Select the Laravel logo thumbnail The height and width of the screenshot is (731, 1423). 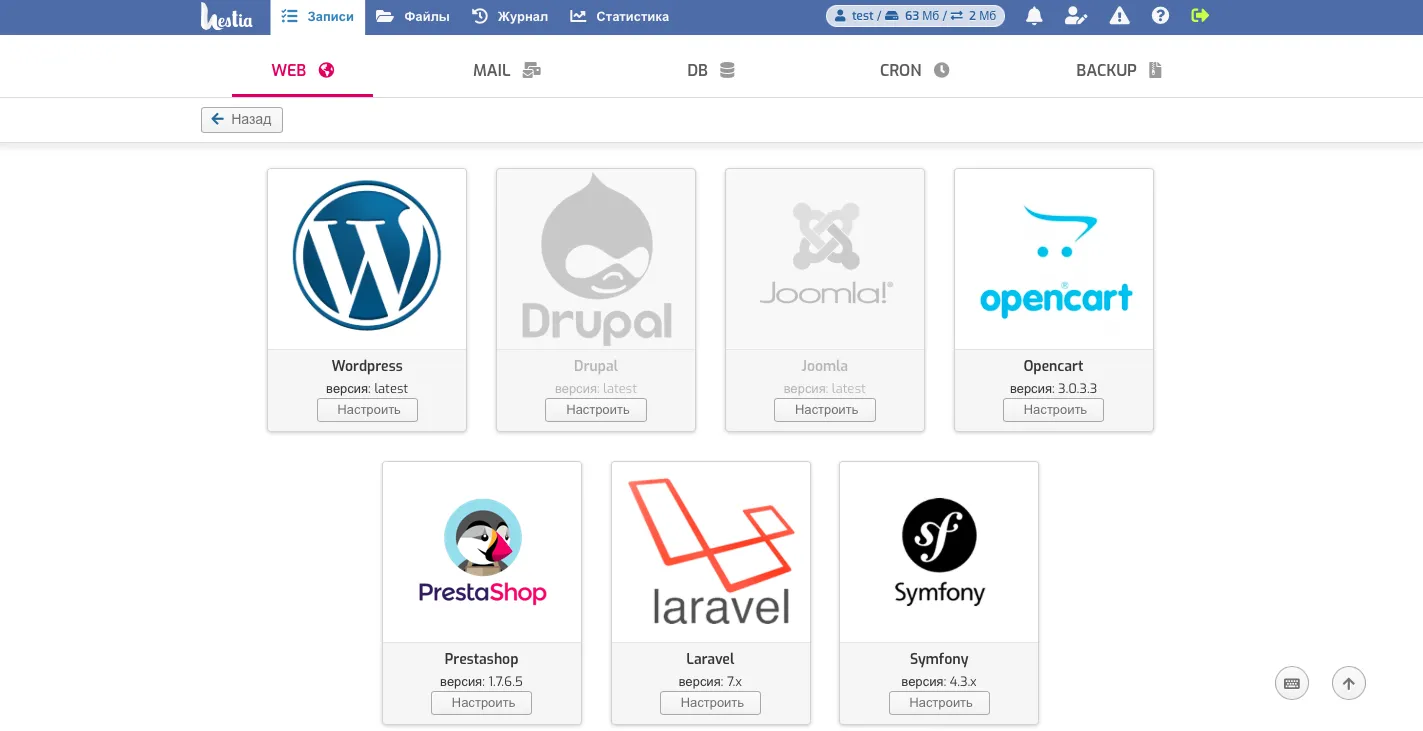[x=711, y=551]
